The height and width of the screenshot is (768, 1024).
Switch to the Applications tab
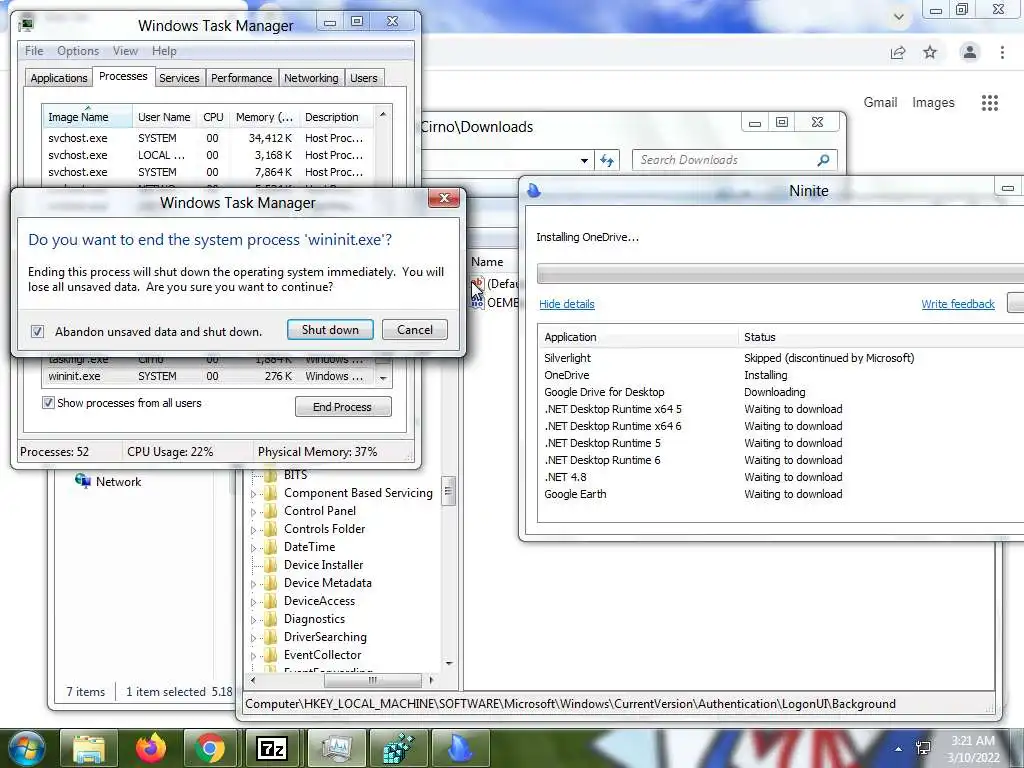59,78
